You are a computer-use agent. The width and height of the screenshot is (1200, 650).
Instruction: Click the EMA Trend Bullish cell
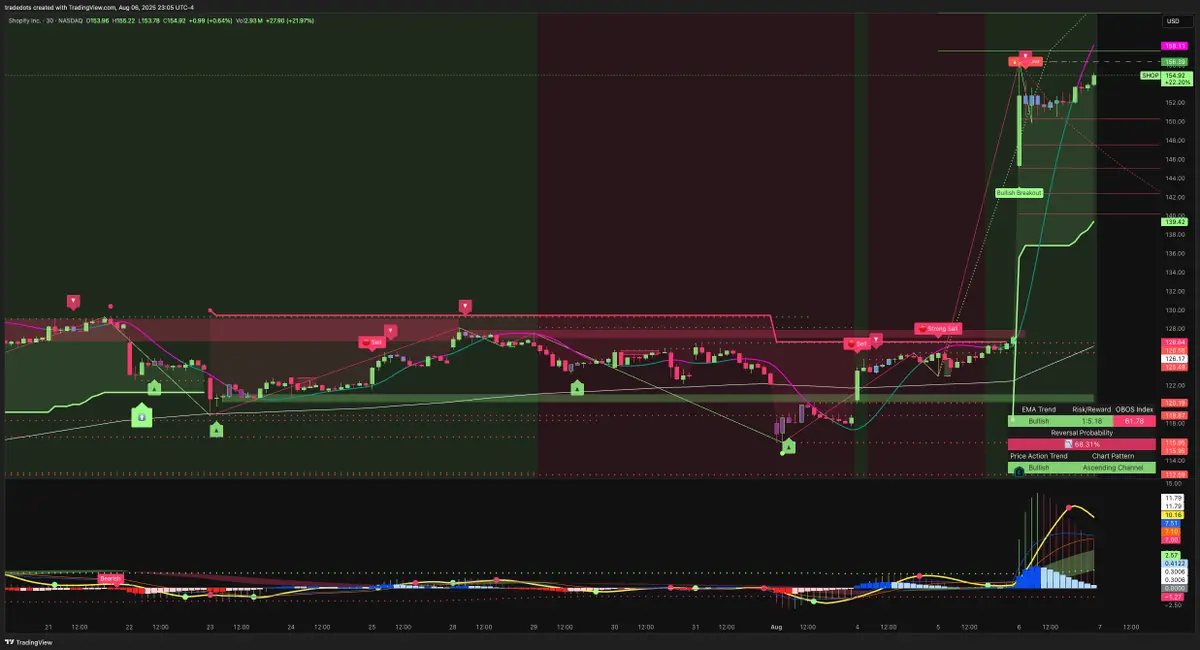pyautogui.click(x=1039, y=421)
